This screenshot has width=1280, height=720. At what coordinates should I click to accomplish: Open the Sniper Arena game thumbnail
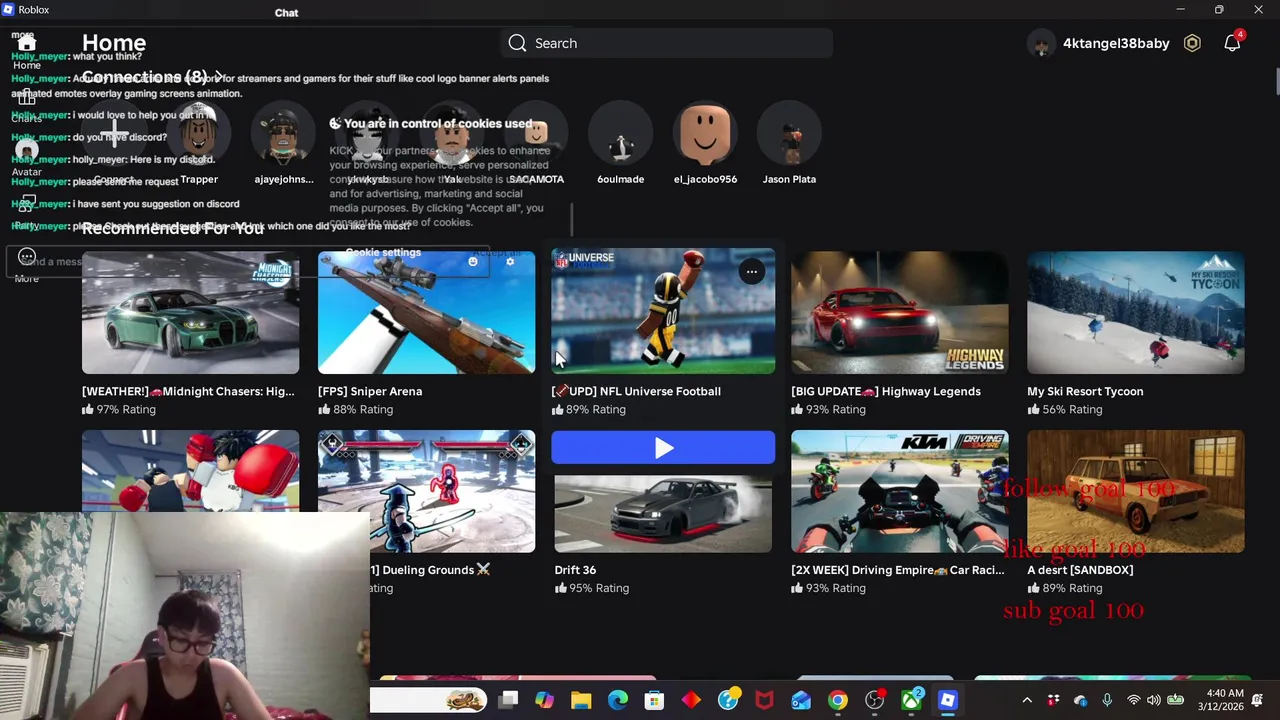tap(426, 312)
